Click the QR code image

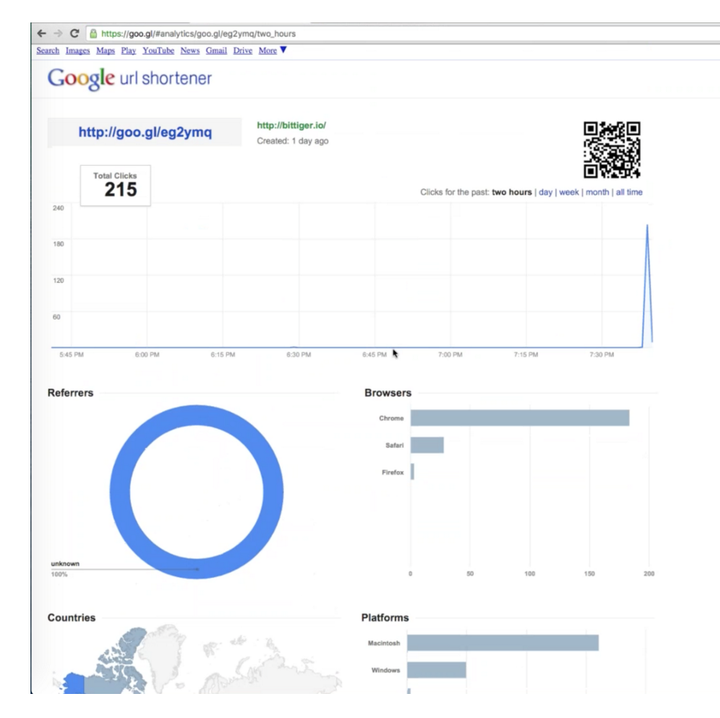612,150
